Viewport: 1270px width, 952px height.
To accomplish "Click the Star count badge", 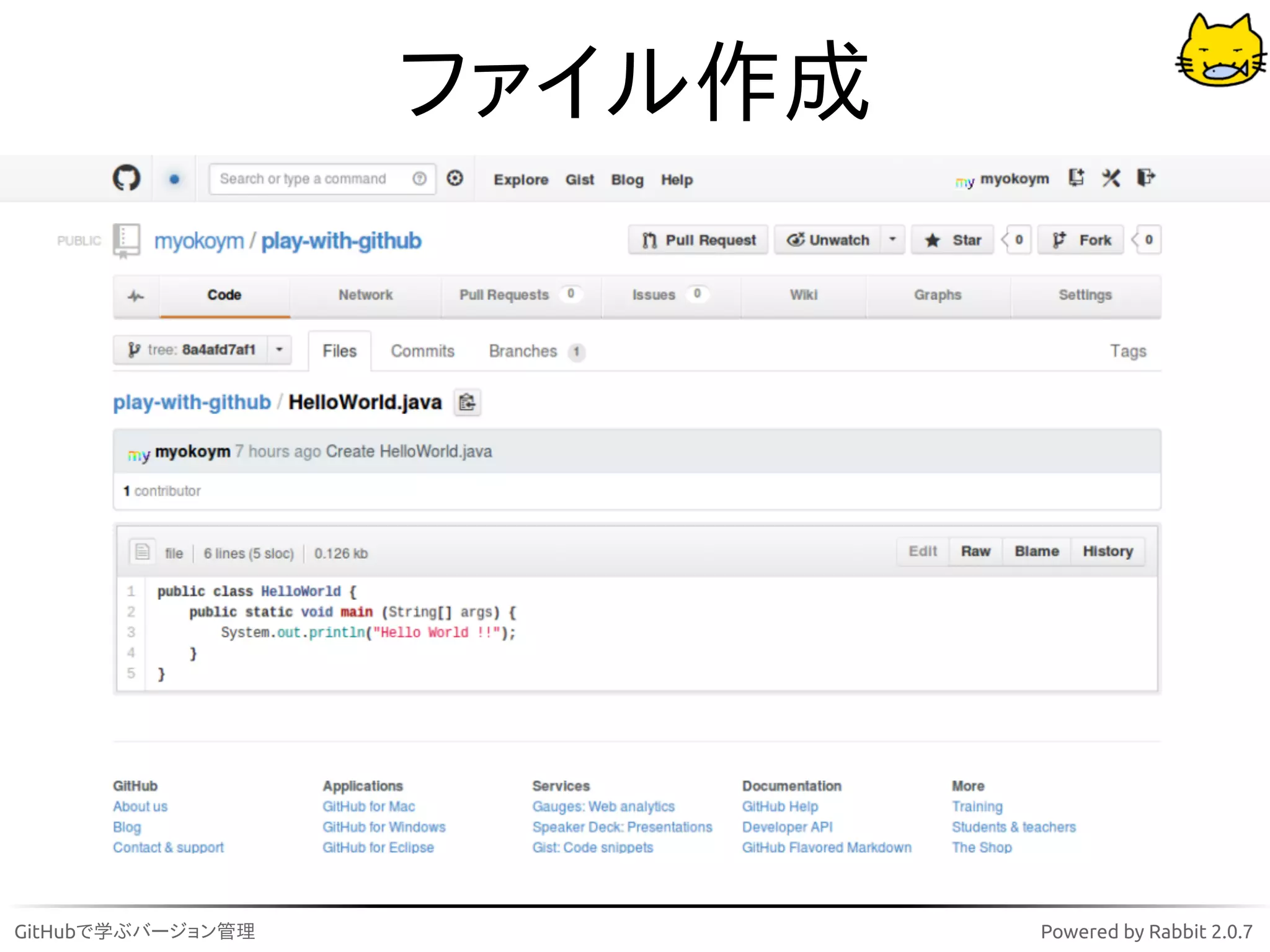I will [1017, 240].
